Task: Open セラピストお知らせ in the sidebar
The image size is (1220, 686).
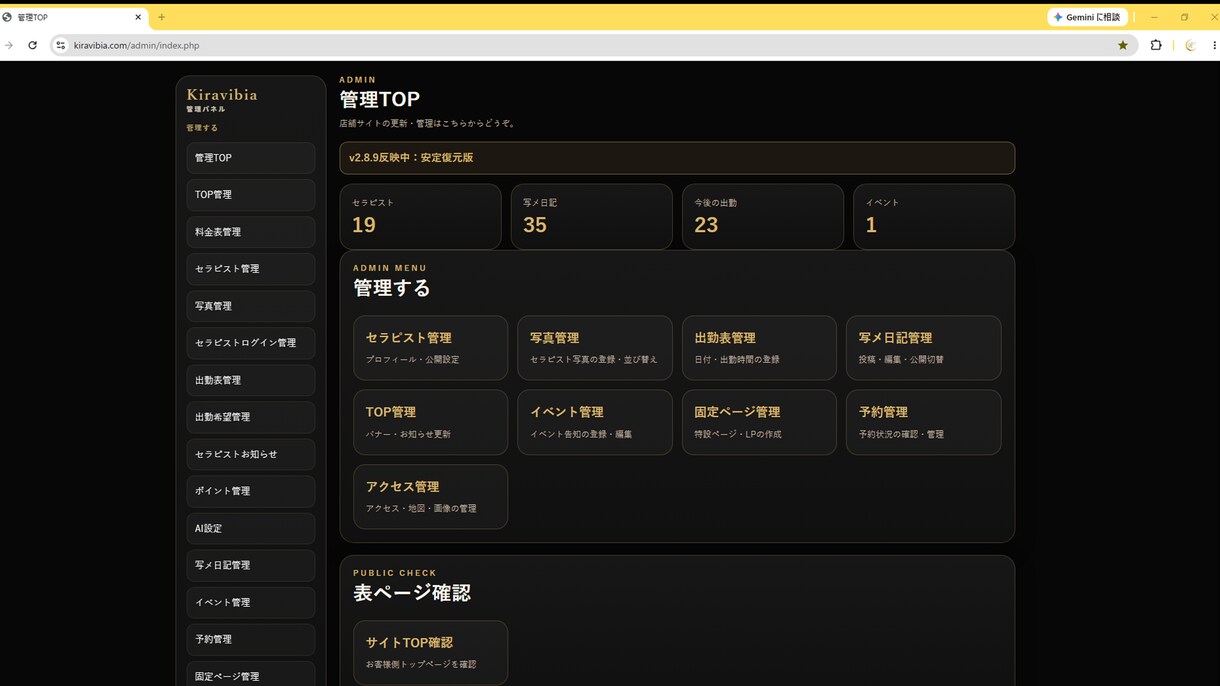Action: click(250, 454)
